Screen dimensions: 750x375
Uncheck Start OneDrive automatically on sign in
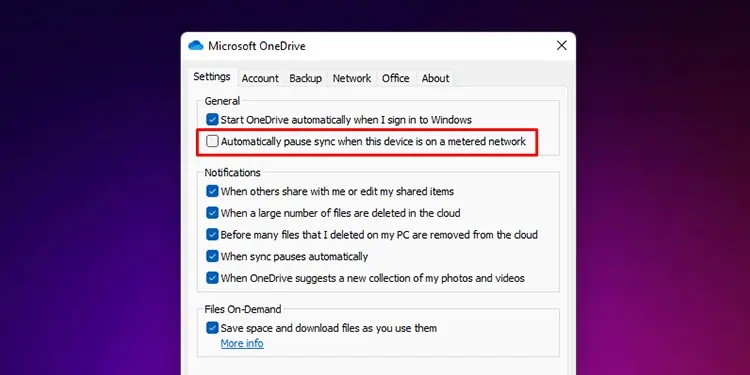212,120
